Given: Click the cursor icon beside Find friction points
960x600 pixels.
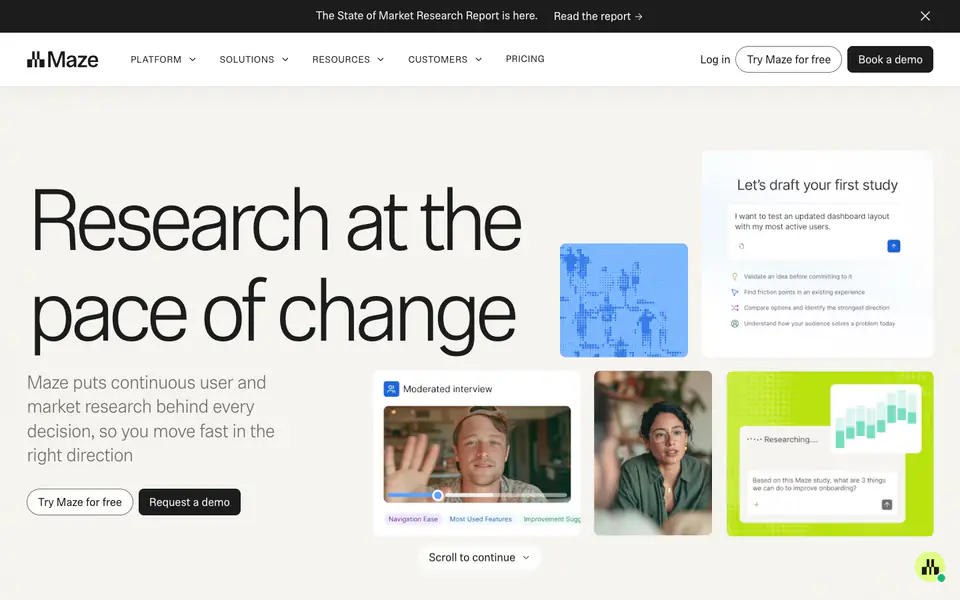Looking at the screenshot, I should 735,292.
